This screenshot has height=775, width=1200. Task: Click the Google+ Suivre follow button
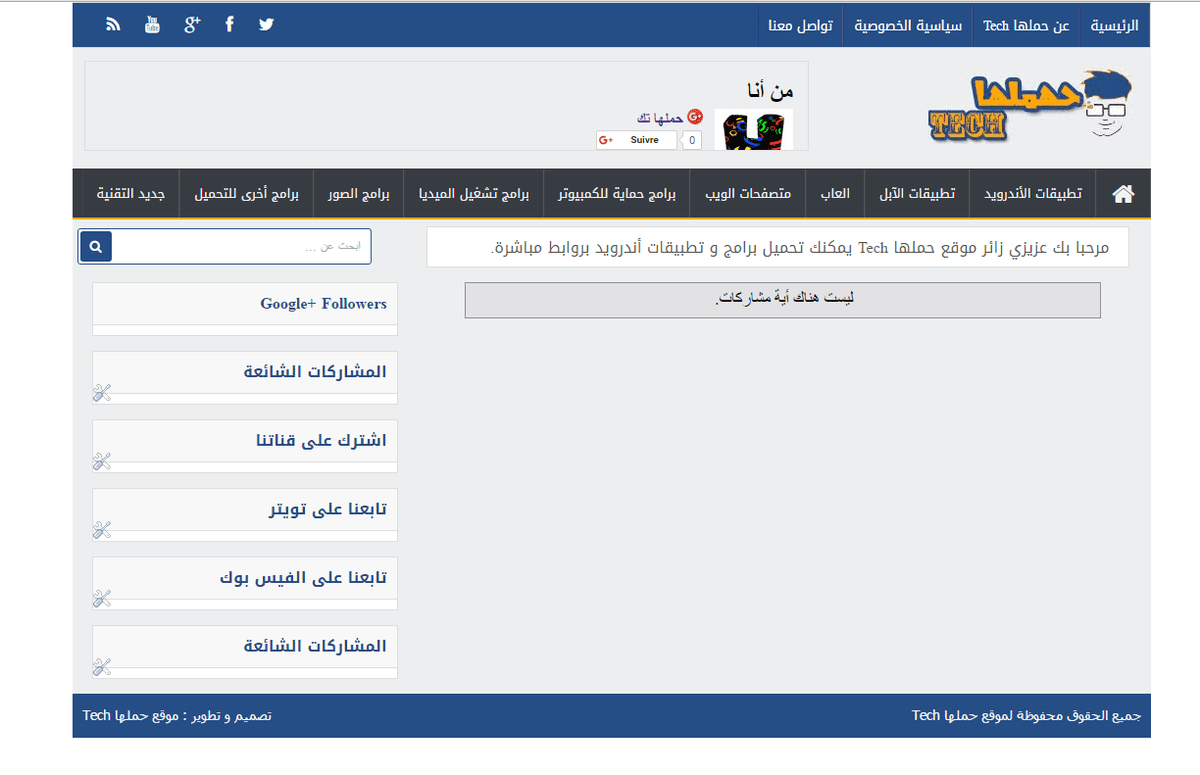[x=637, y=140]
